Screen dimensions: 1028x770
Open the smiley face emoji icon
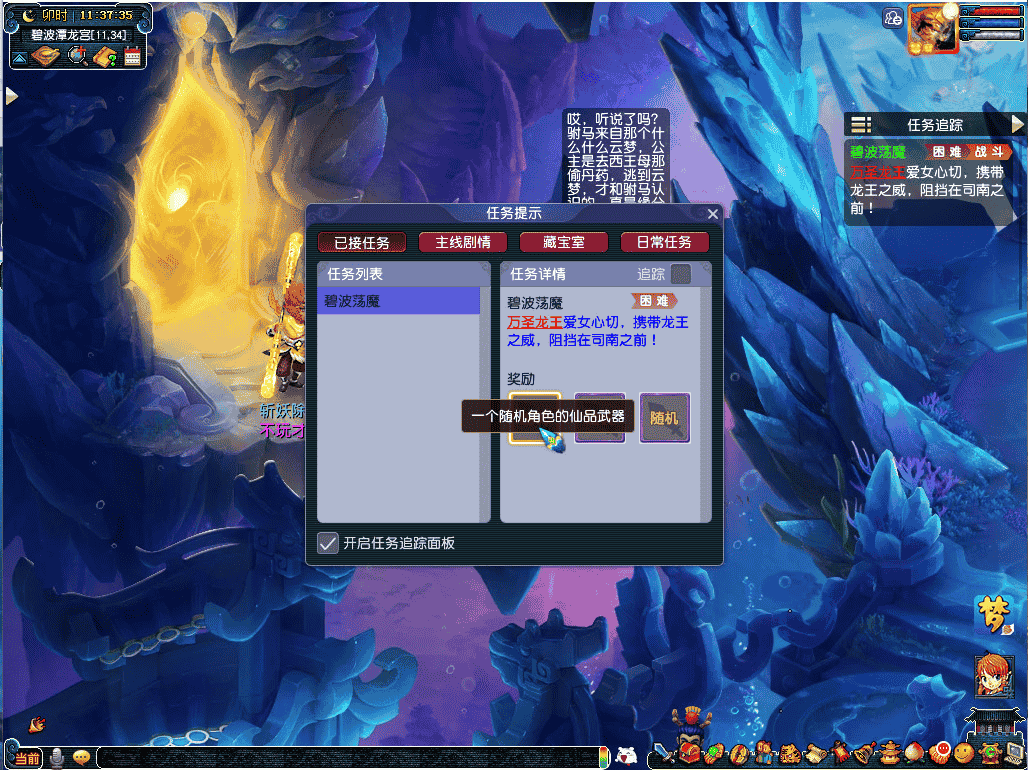tap(963, 752)
